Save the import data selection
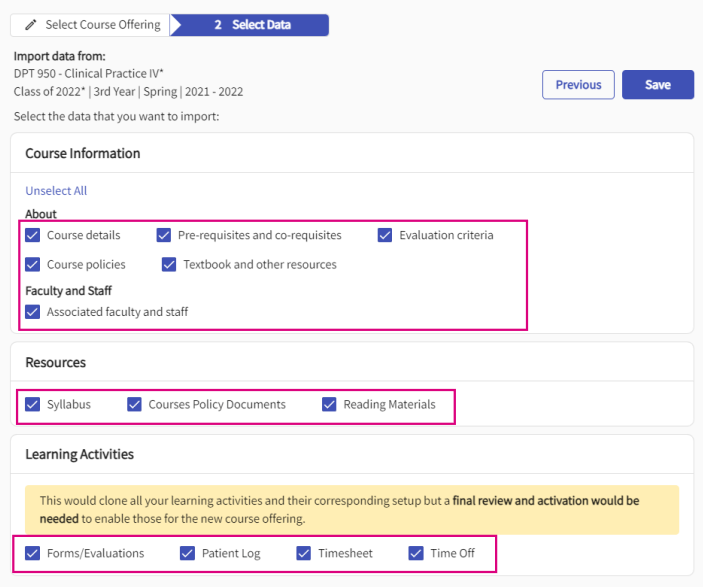This screenshot has width=703, height=587. pyautogui.click(x=657, y=85)
